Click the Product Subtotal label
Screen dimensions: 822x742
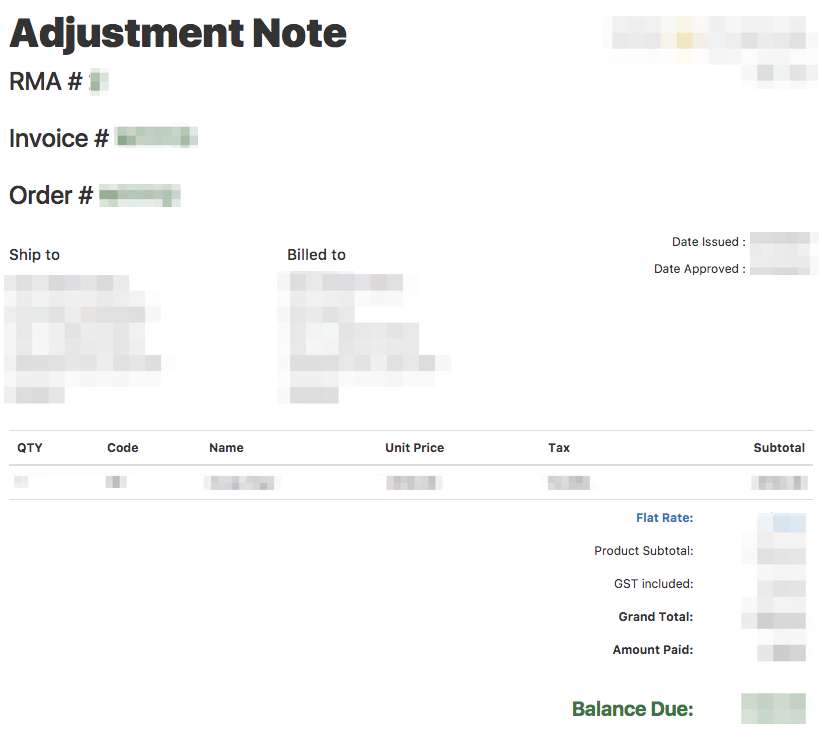click(644, 551)
